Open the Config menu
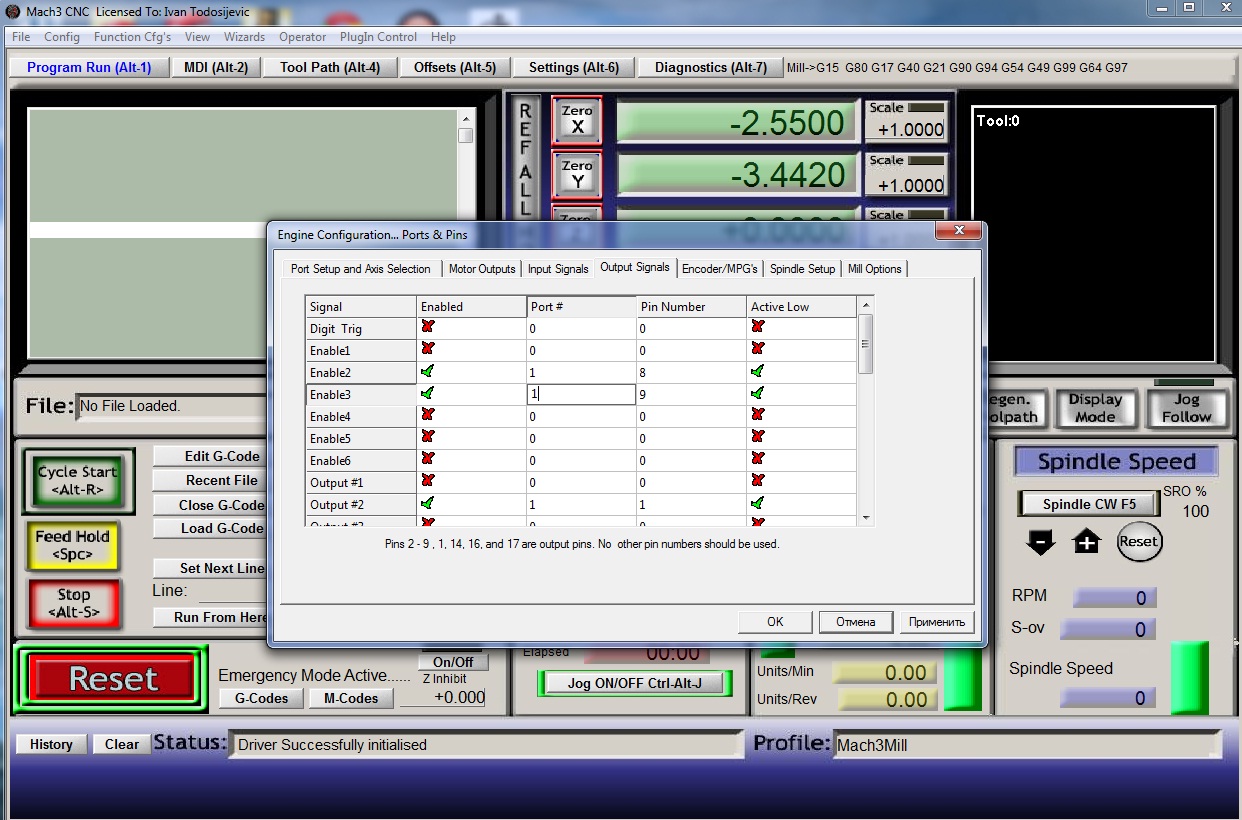The image size is (1242, 820). tap(62, 37)
